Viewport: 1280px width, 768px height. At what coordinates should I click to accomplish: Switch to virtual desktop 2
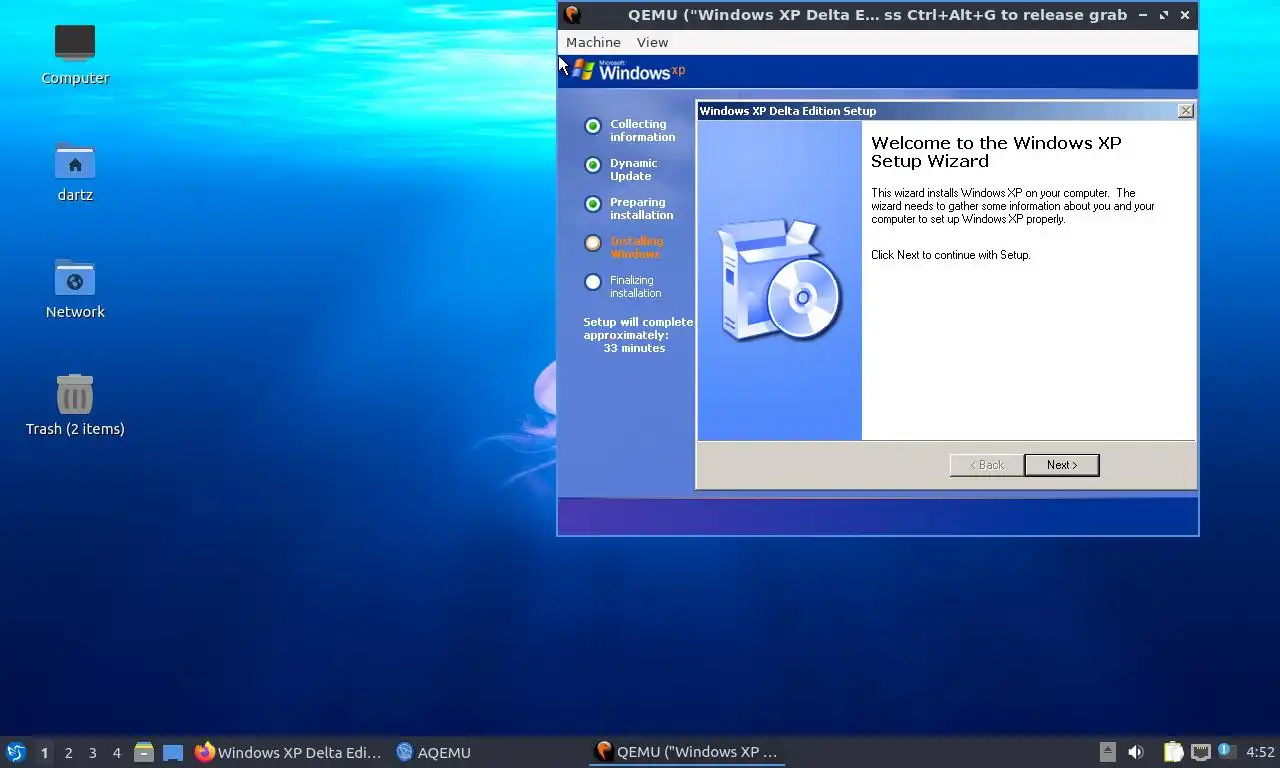(x=68, y=752)
